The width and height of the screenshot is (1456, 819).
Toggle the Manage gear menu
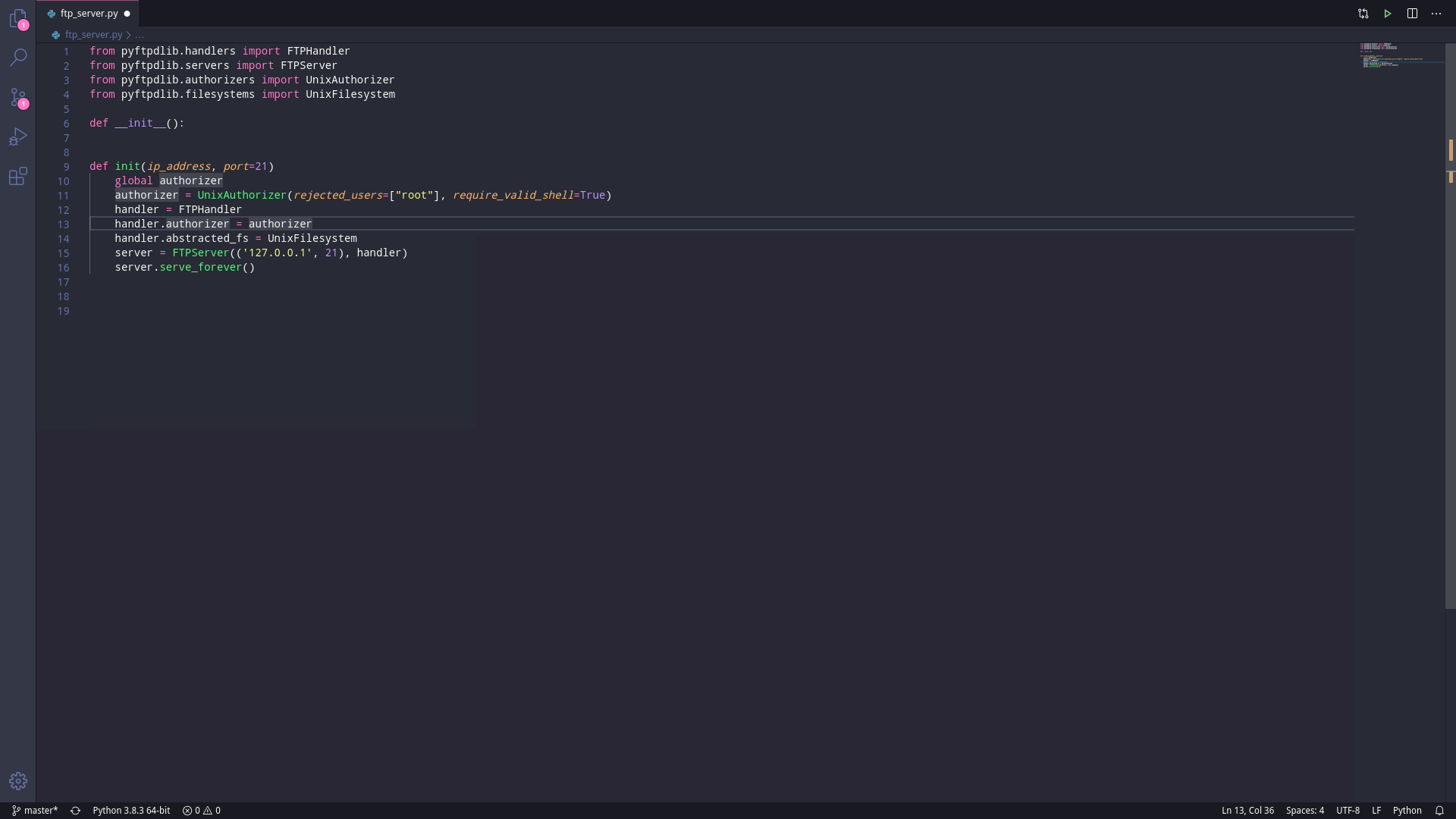tap(18, 780)
